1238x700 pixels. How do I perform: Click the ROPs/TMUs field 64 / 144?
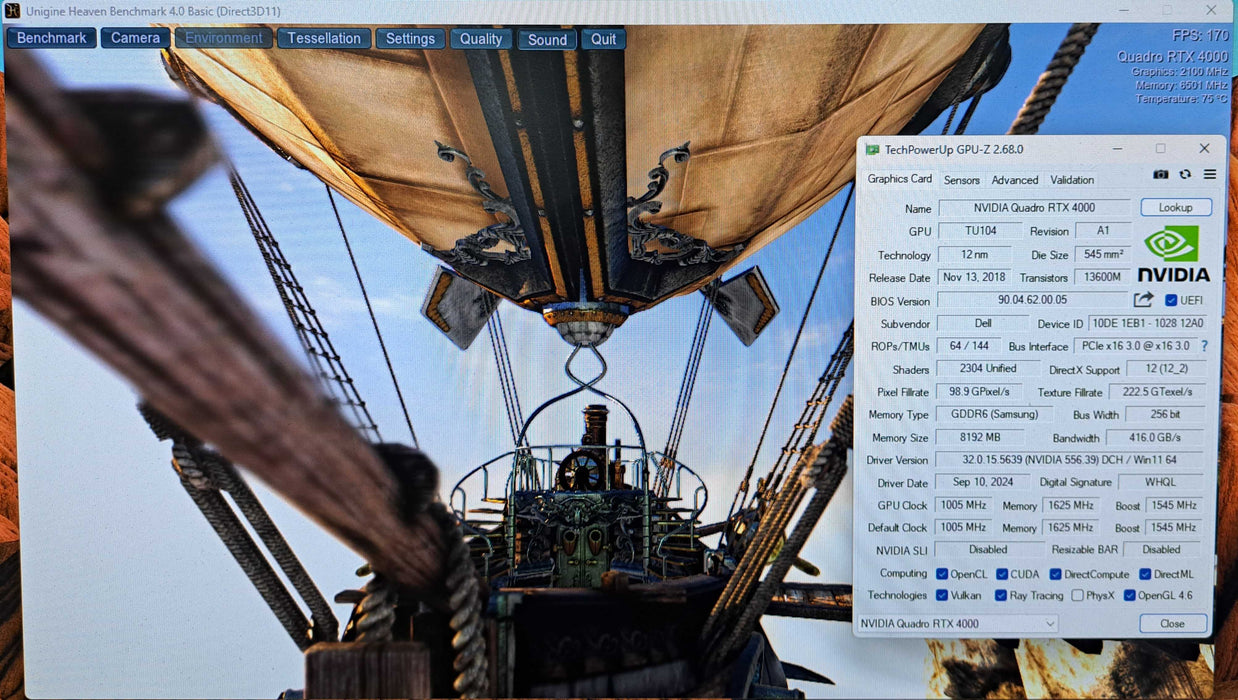click(969, 346)
